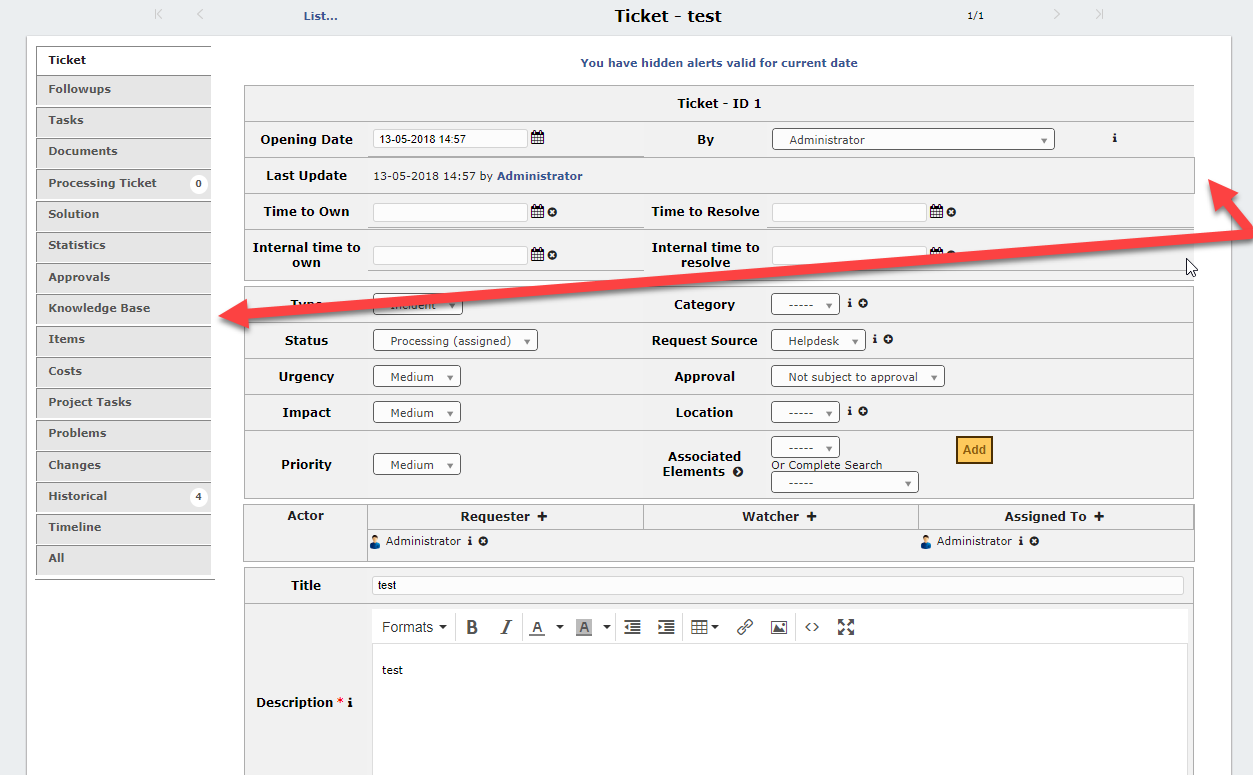Viewport: 1253px width, 775px height.
Task: Clear the Time to Resolve field
Action: click(x=950, y=211)
